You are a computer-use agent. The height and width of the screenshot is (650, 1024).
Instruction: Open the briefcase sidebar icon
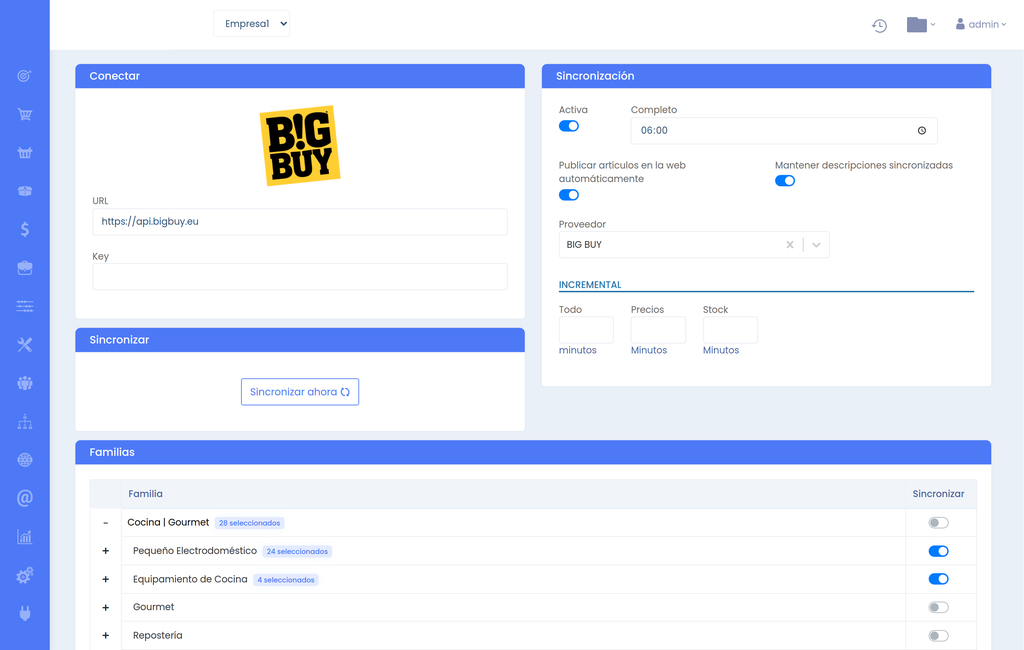pos(24,268)
